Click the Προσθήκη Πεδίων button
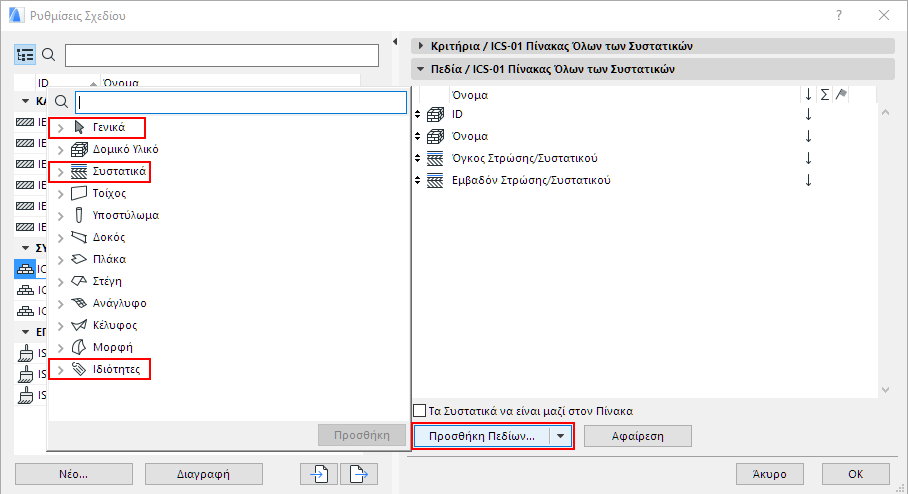The height and width of the screenshot is (494, 908). click(x=482, y=436)
